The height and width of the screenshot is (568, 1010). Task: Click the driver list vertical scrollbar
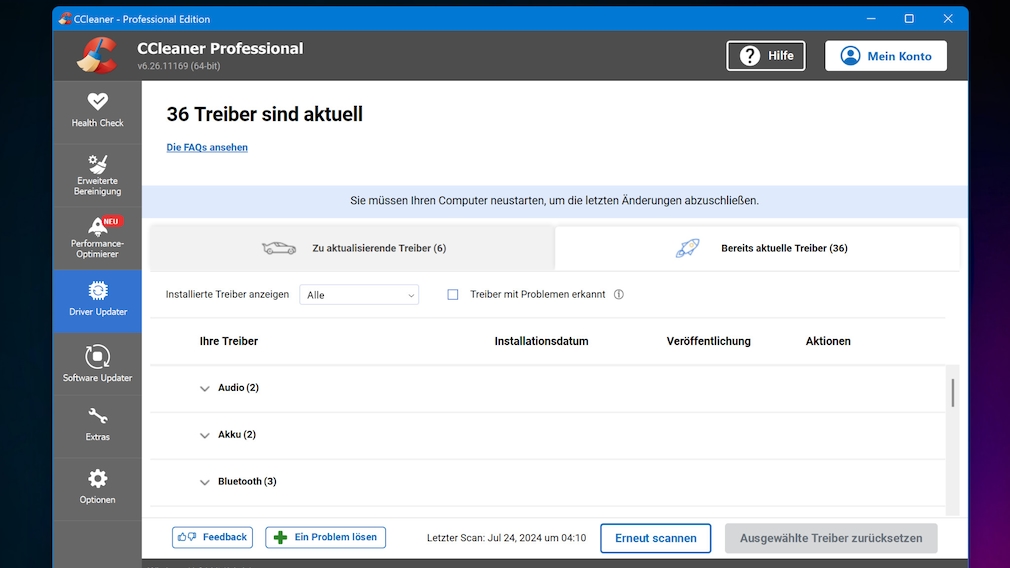(x=953, y=393)
